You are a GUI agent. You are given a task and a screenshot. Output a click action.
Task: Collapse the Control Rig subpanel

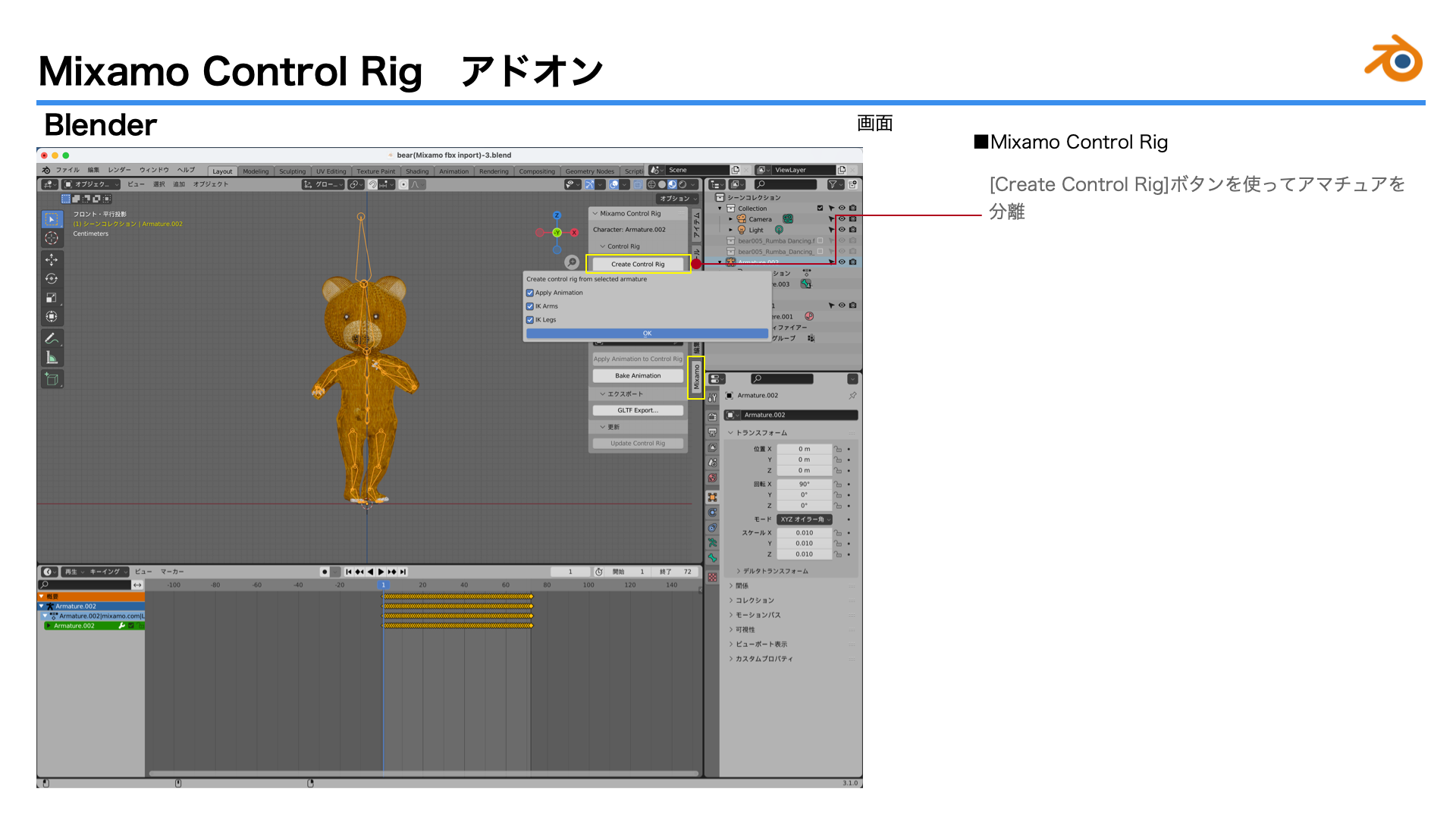(x=603, y=246)
